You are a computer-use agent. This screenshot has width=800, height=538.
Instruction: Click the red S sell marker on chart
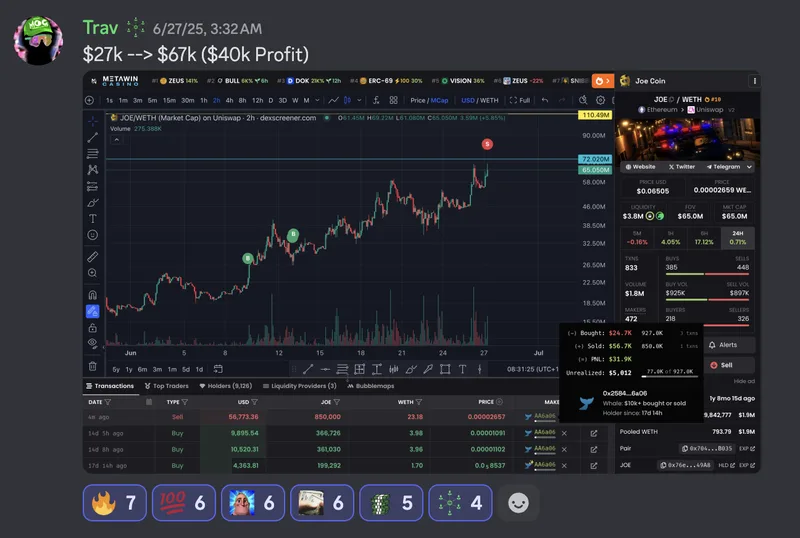pyautogui.click(x=487, y=144)
